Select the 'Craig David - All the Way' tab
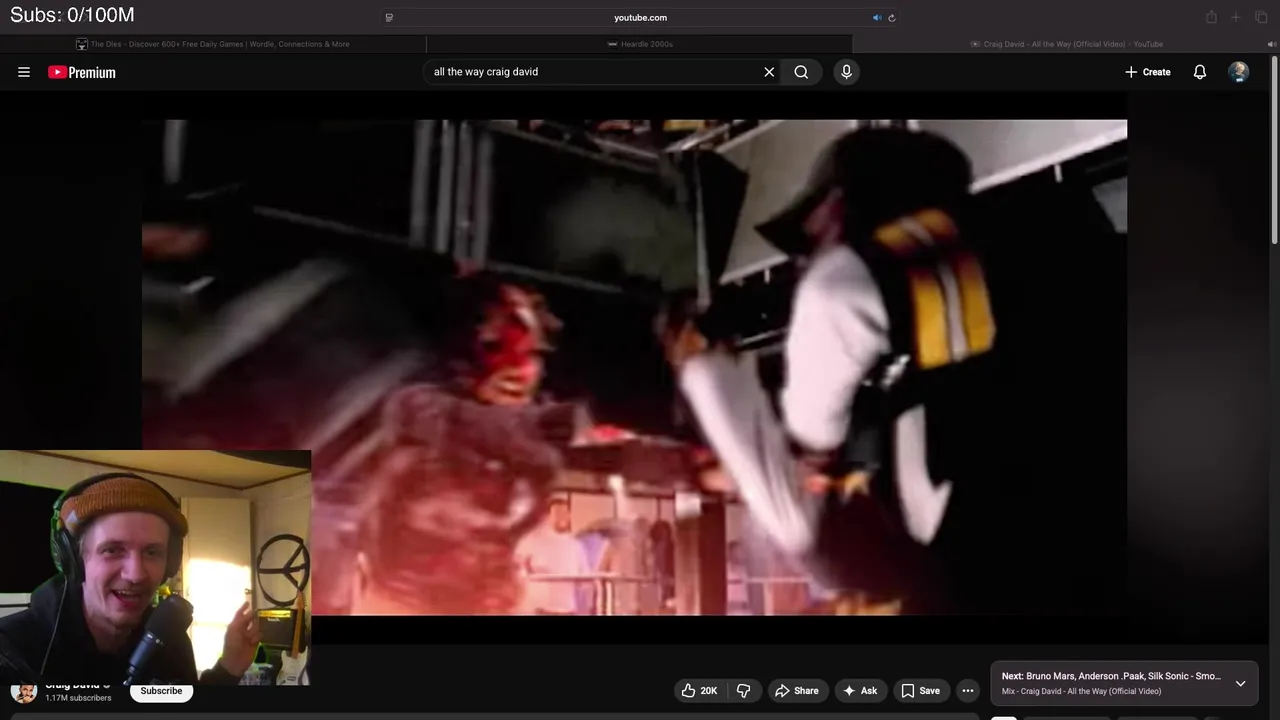 1066,44
